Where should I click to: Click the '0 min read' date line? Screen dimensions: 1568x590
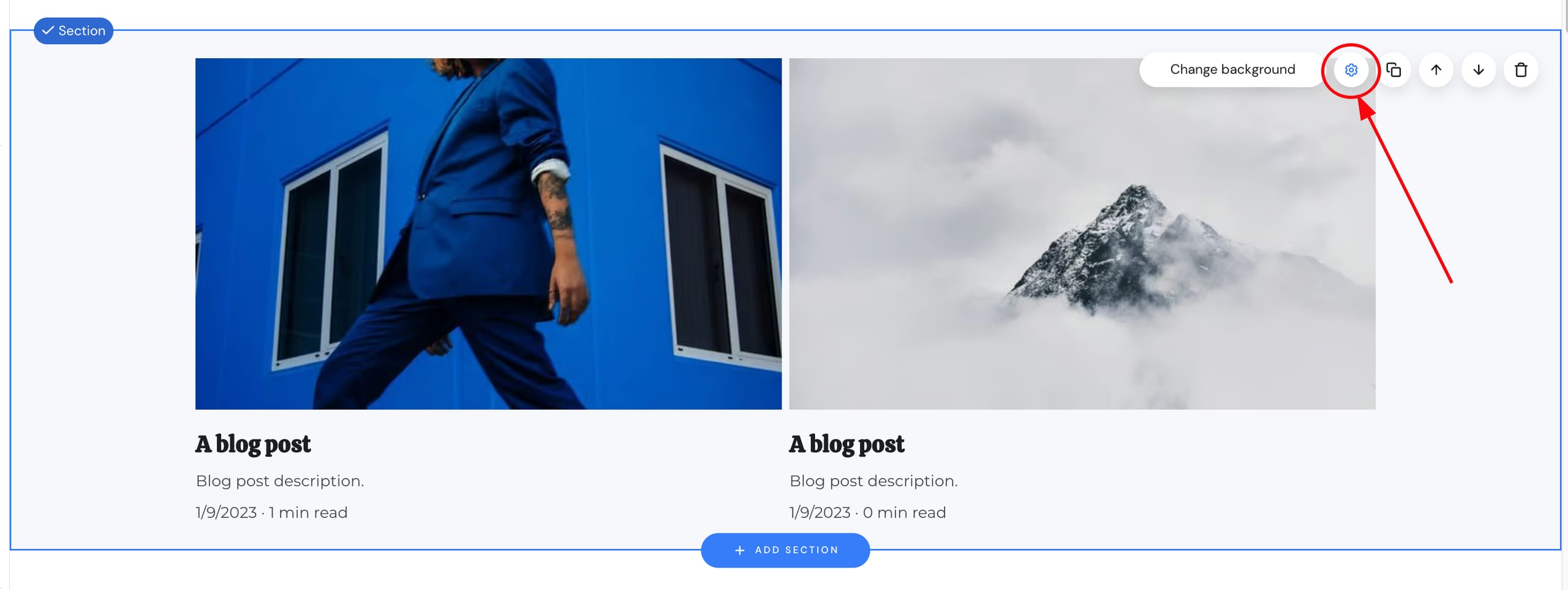coord(867,513)
